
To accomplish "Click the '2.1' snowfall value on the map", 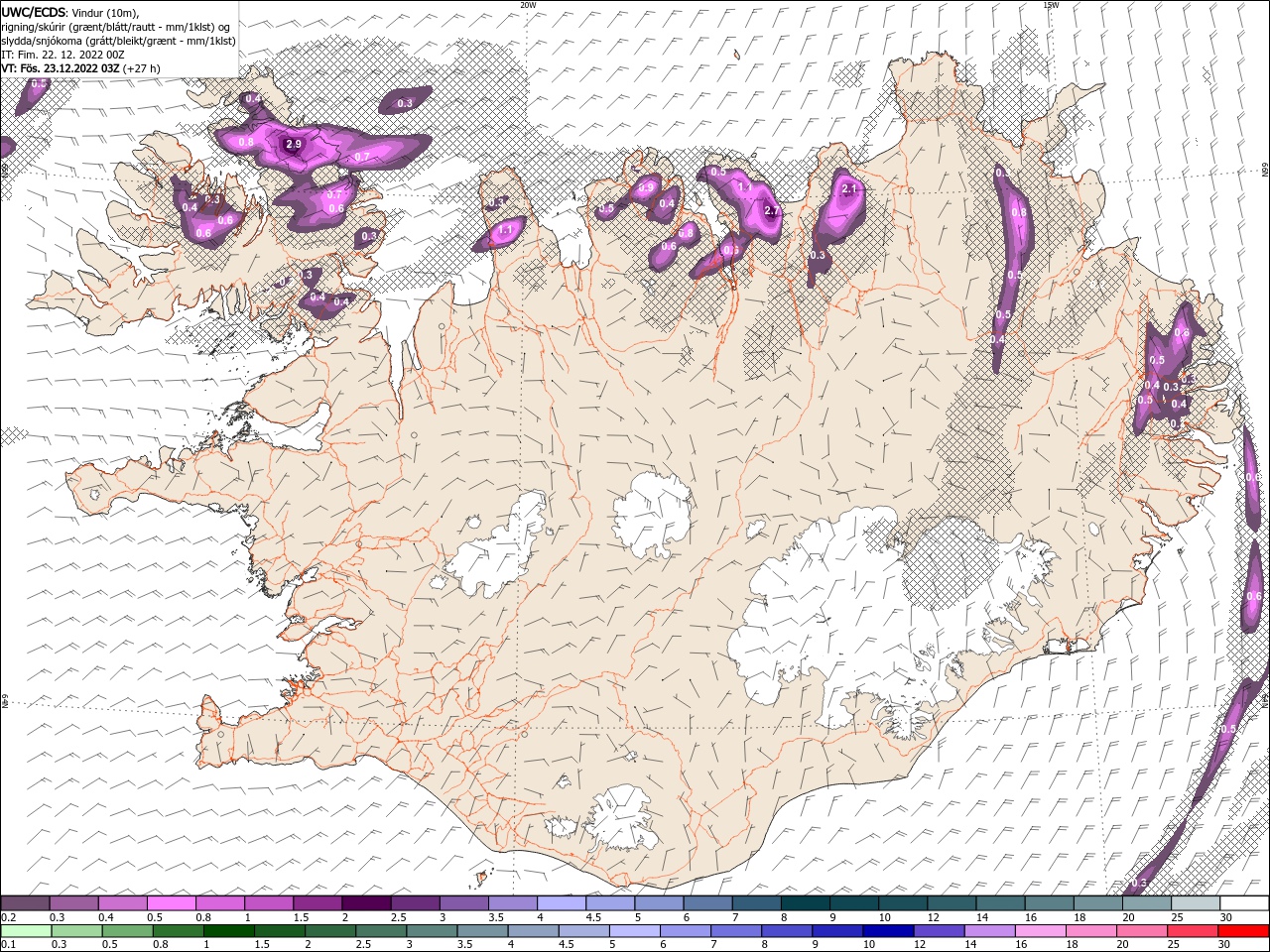I will [x=848, y=188].
